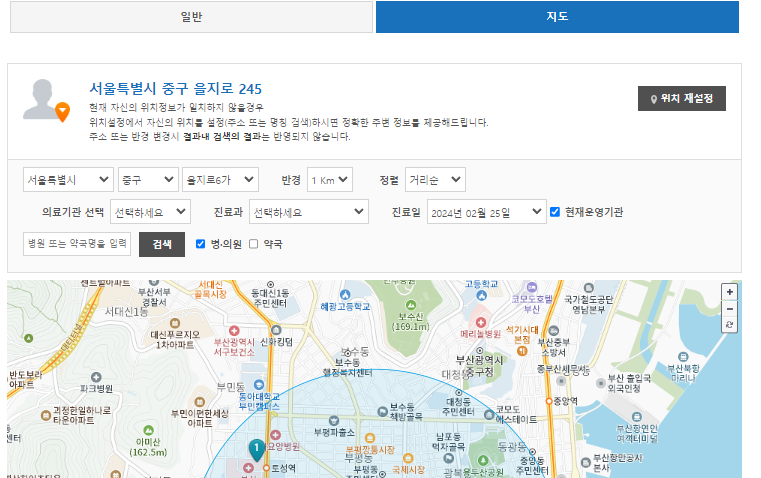Screen dimensions: 761x478
Task: Focus the hospital or pharmacy name input
Action: [x=77, y=244]
